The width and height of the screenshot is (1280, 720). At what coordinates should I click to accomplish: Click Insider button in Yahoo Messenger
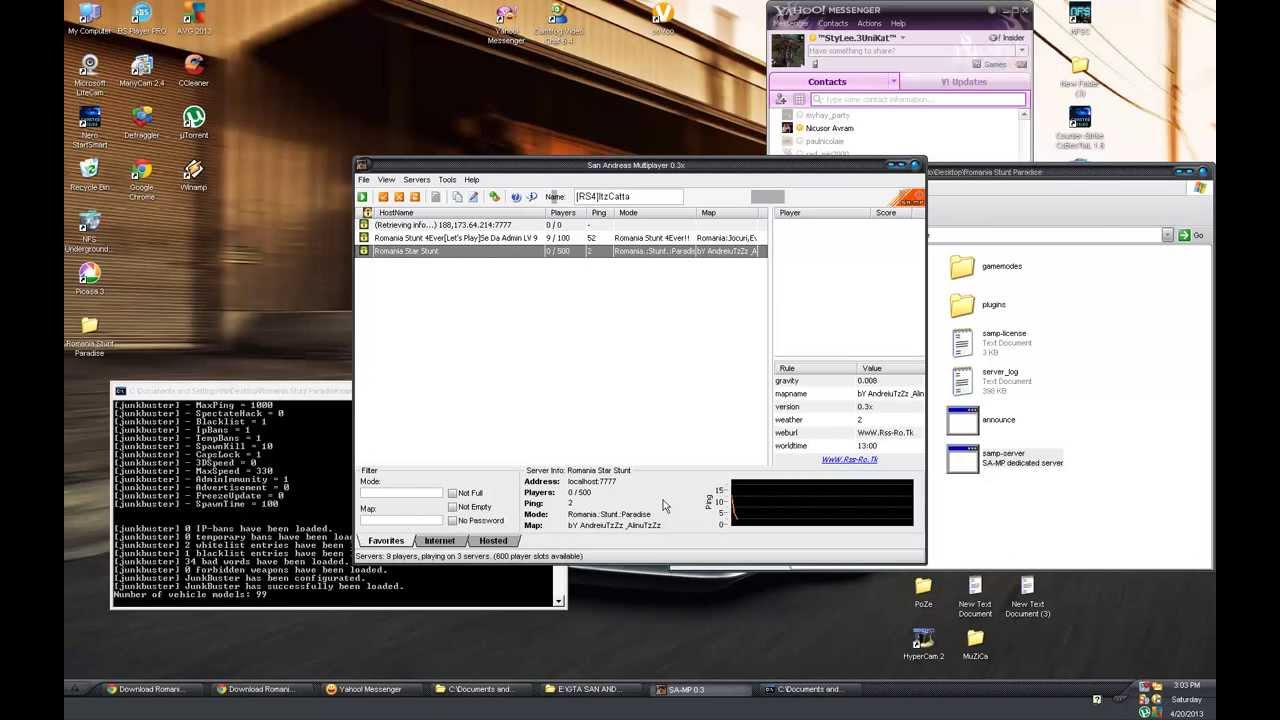pyautogui.click(x=1007, y=38)
